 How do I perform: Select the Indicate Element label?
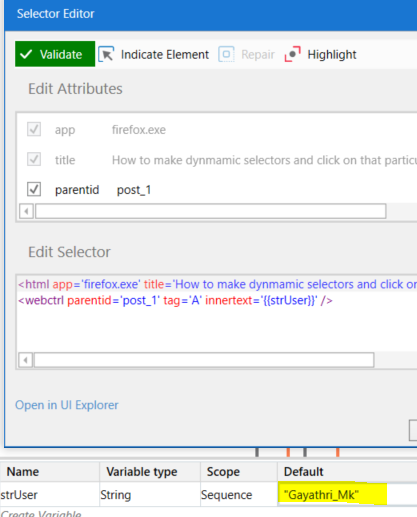point(165,54)
